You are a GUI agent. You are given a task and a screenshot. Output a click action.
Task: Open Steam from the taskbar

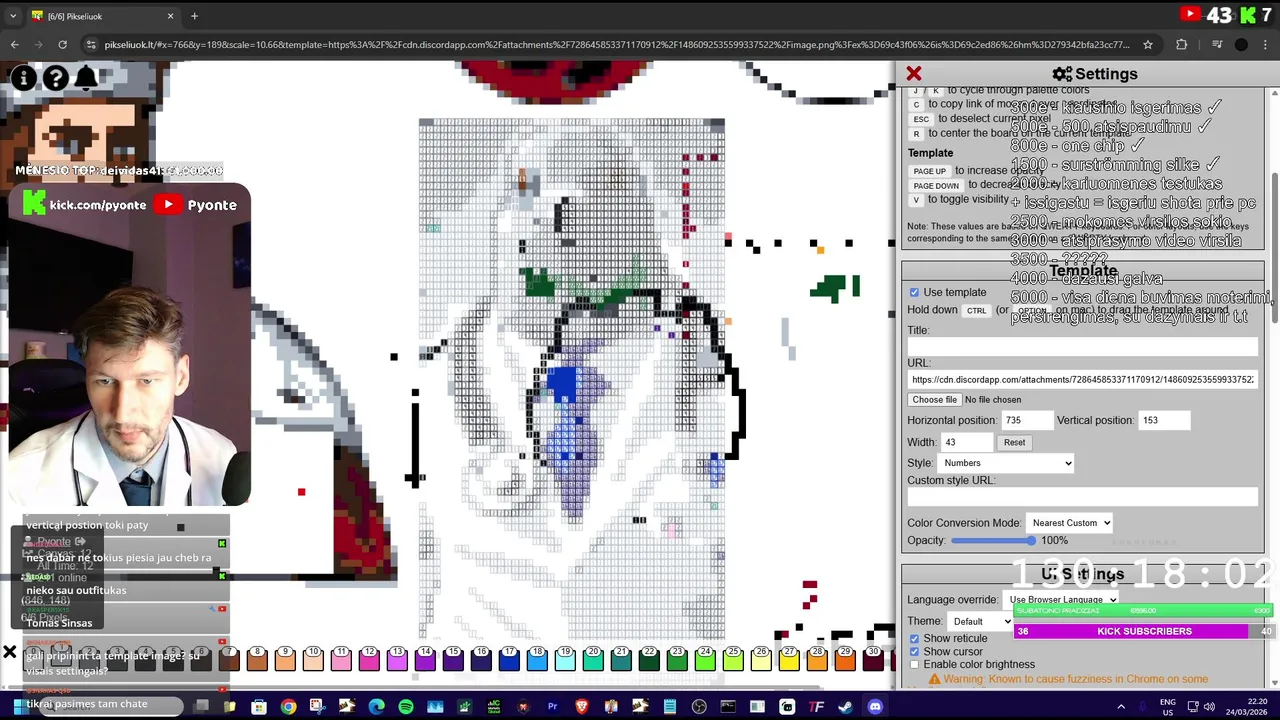(846, 707)
